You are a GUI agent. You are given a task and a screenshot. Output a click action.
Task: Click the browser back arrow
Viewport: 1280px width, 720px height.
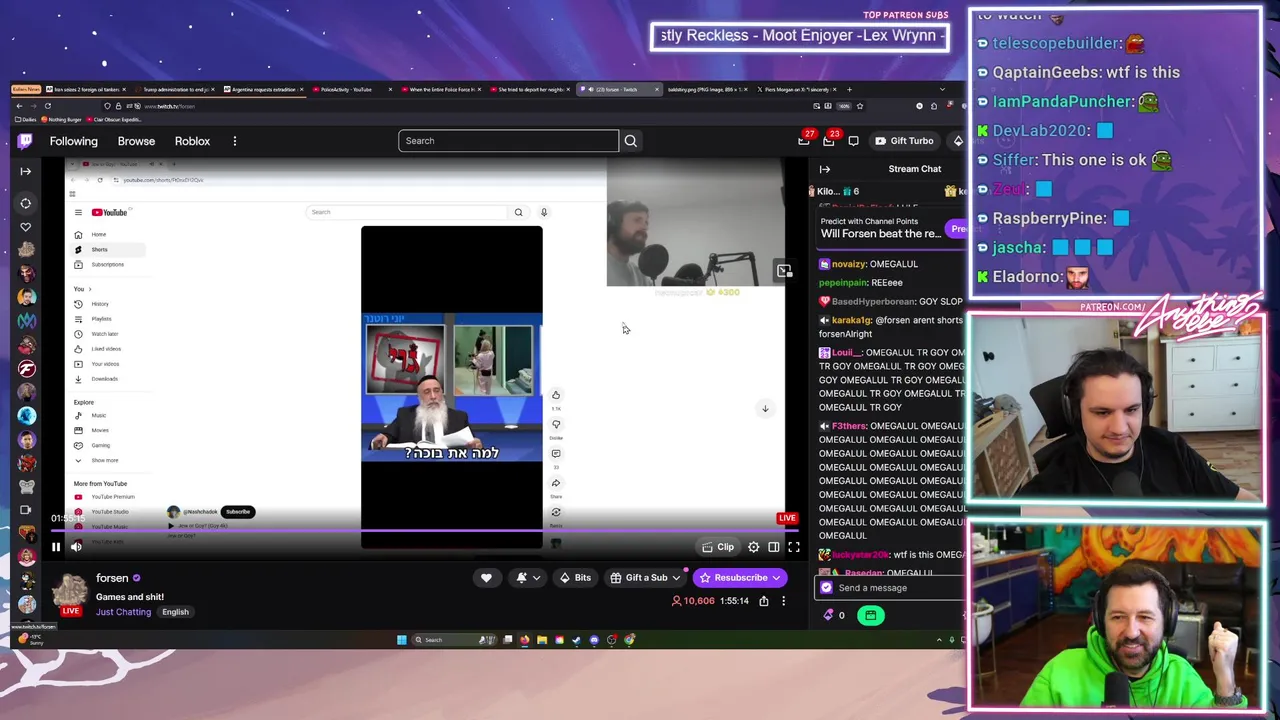pyautogui.click(x=19, y=106)
